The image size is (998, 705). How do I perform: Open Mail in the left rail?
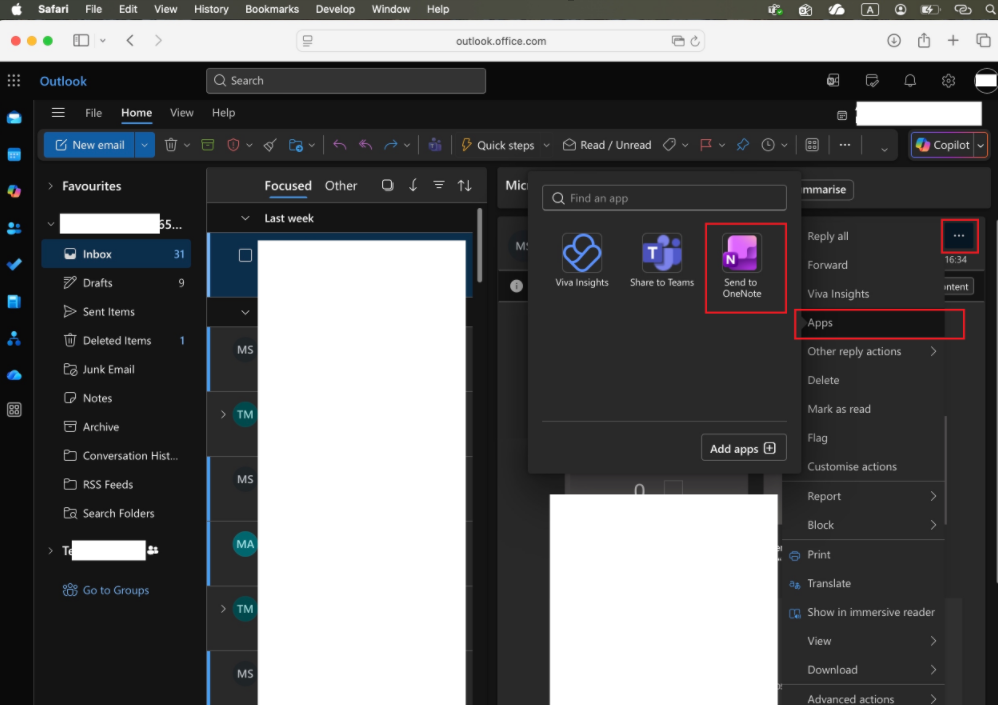pyautogui.click(x=14, y=118)
